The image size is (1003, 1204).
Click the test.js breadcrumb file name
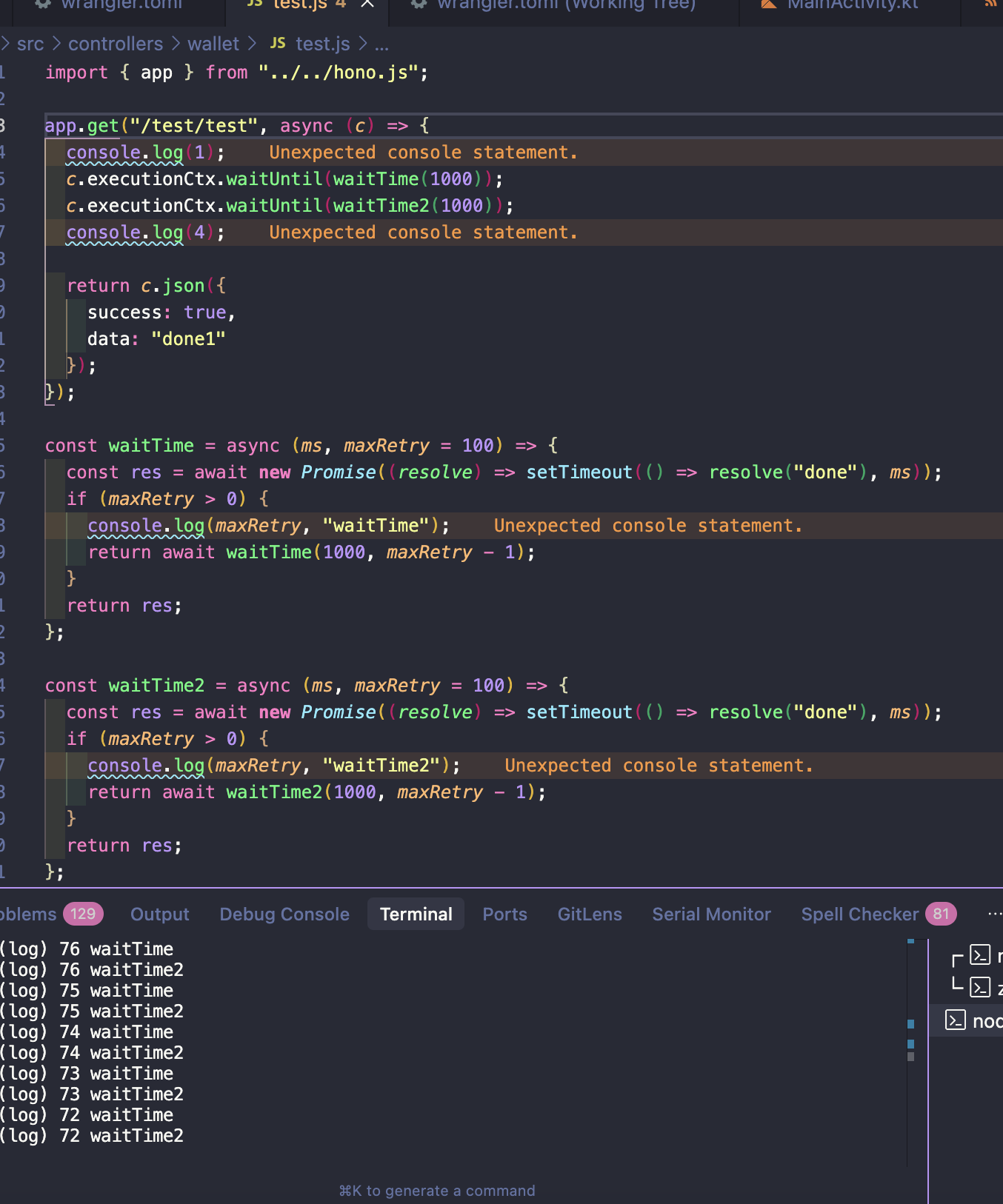[323, 44]
